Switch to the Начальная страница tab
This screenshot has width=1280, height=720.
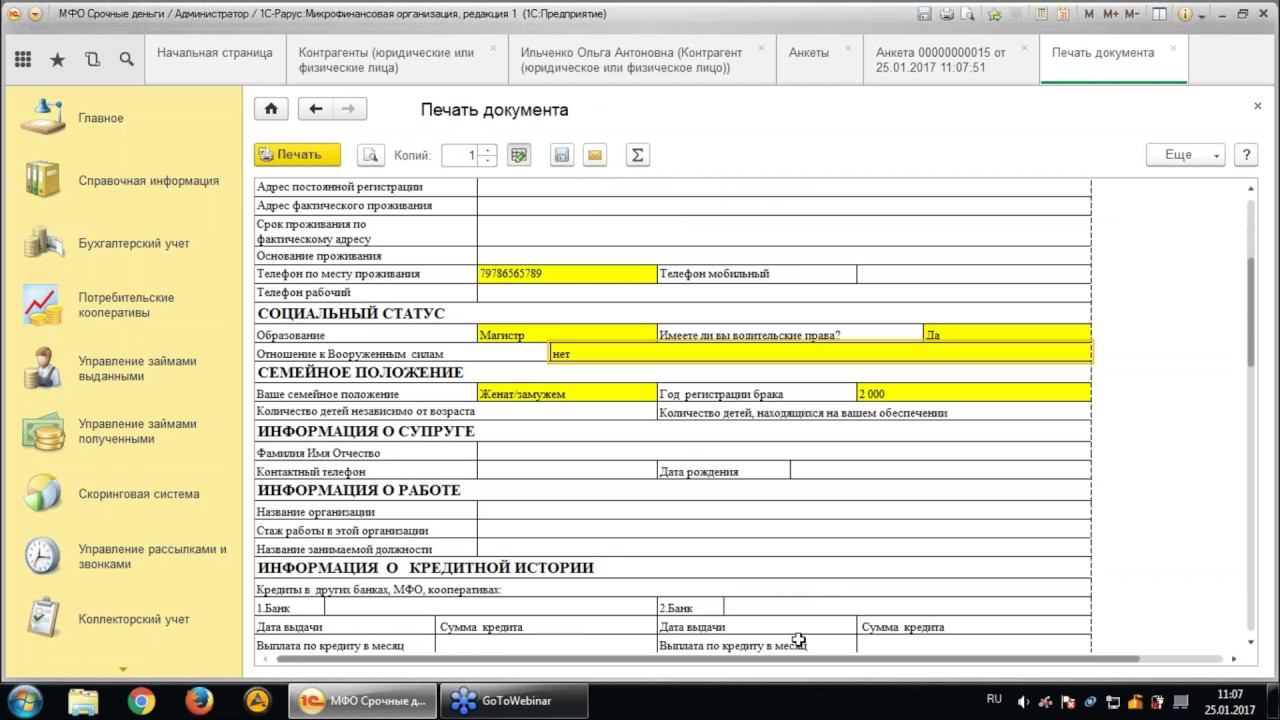pos(214,60)
